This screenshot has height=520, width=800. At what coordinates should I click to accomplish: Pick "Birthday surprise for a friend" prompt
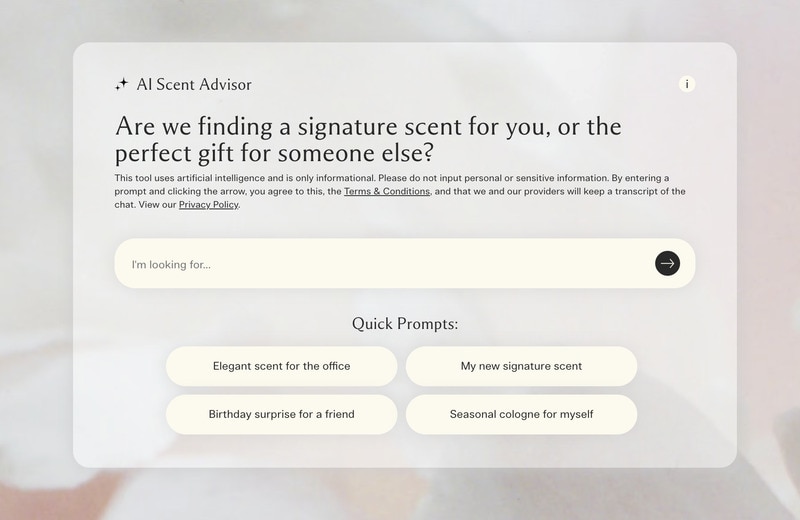[x=281, y=414]
